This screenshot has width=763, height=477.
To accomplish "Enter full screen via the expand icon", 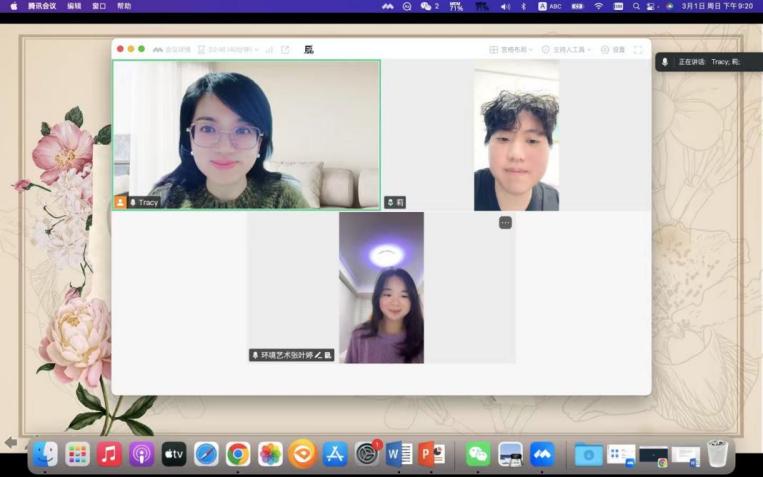I will [638, 50].
